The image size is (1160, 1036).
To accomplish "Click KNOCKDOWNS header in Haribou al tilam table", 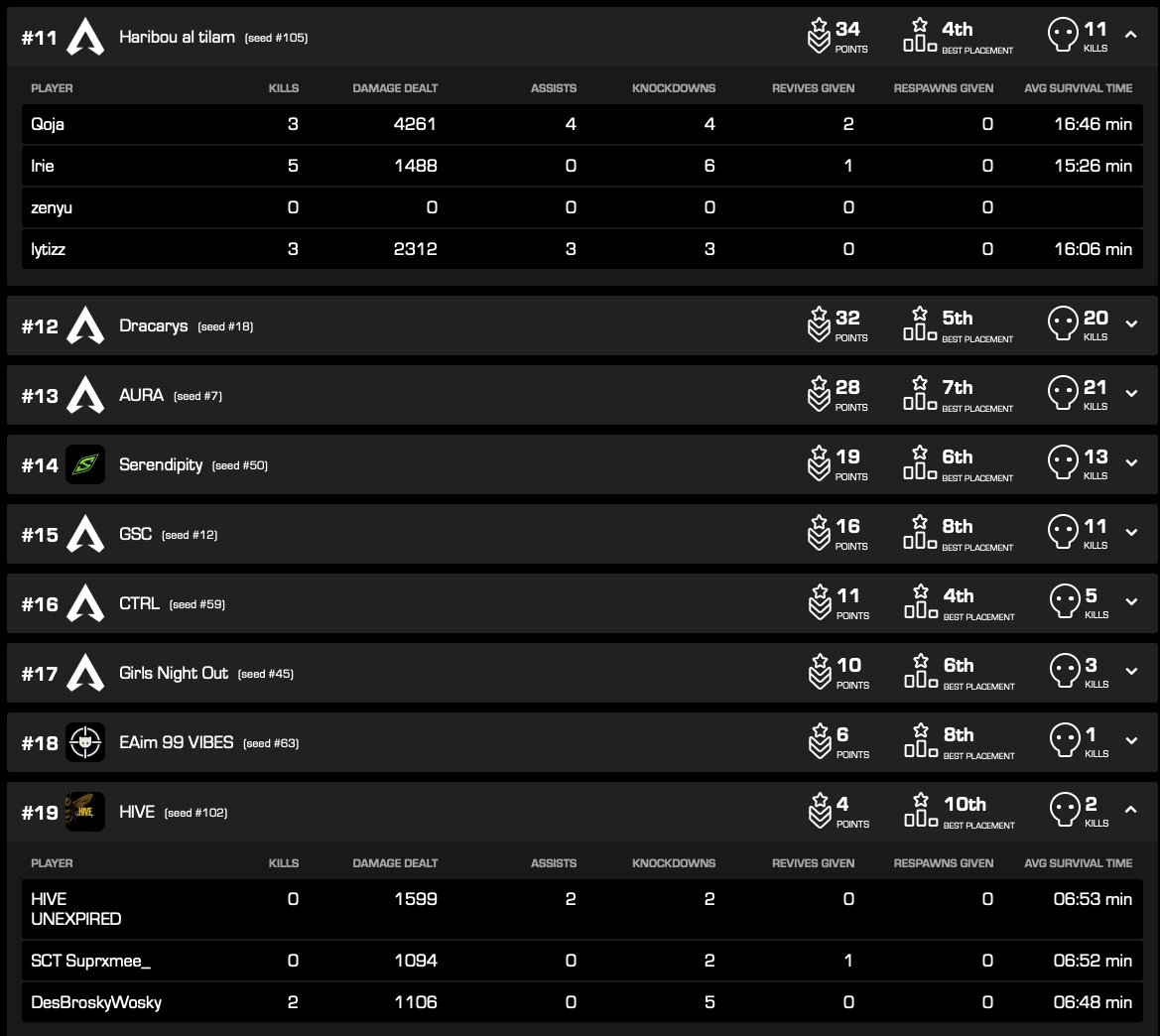I will [x=673, y=88].
